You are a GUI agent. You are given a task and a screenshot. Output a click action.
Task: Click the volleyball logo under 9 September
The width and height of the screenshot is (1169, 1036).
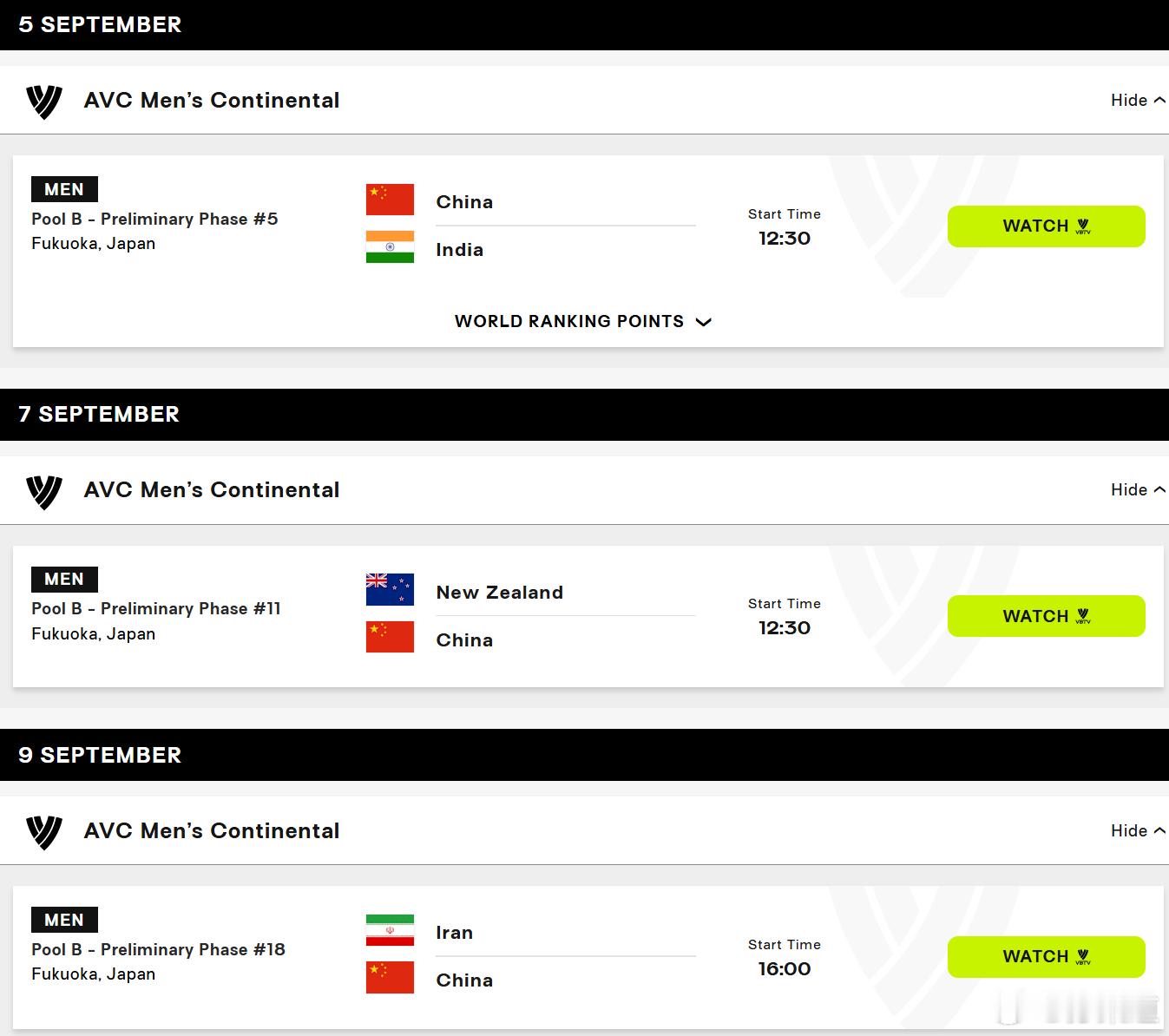coord(44,832)
